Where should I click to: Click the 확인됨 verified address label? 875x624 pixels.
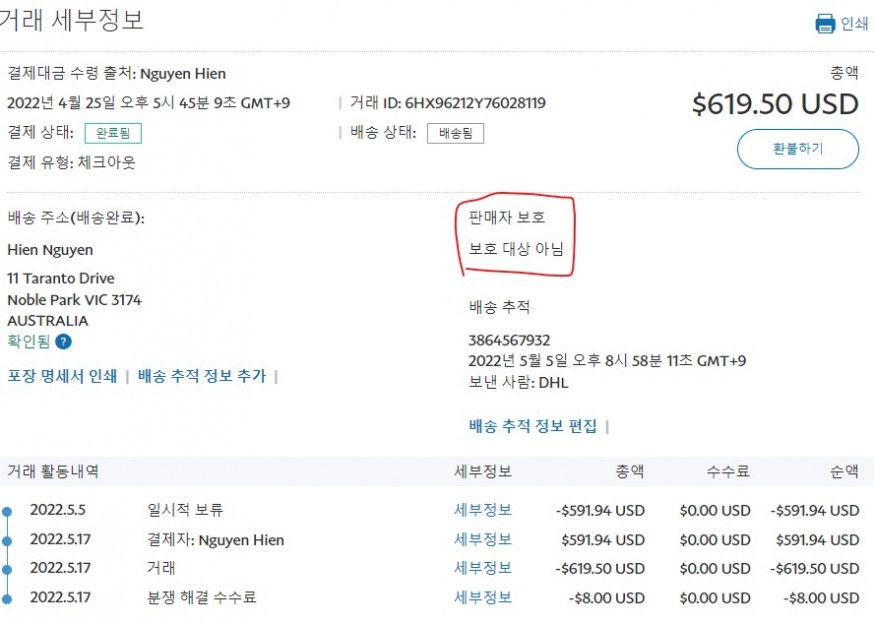(28, 342)
